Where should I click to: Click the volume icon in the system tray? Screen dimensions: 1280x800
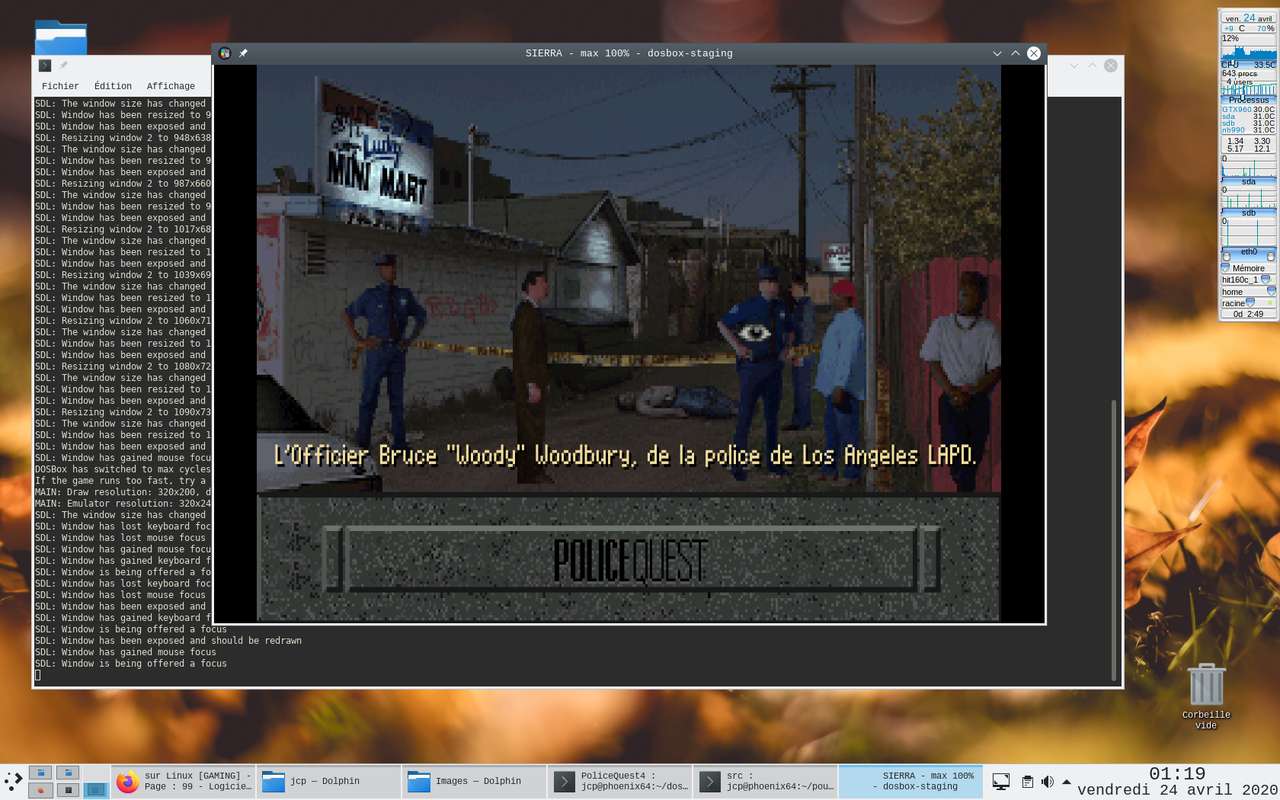point(1048,782)
